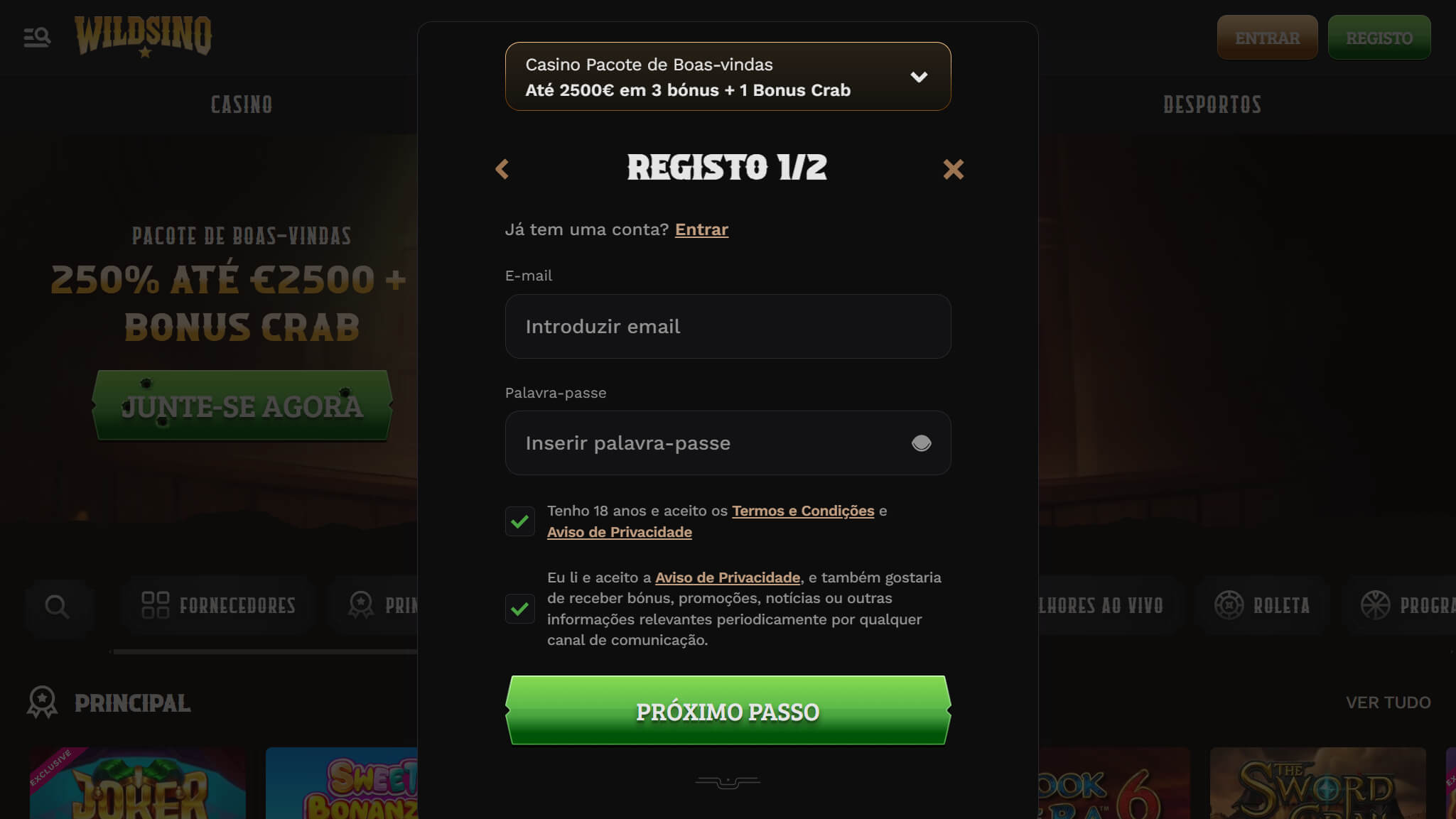Viewport: 1456px width, 819px height.
Task: Click the Wildsino logo
Action: tap(143, 37)
